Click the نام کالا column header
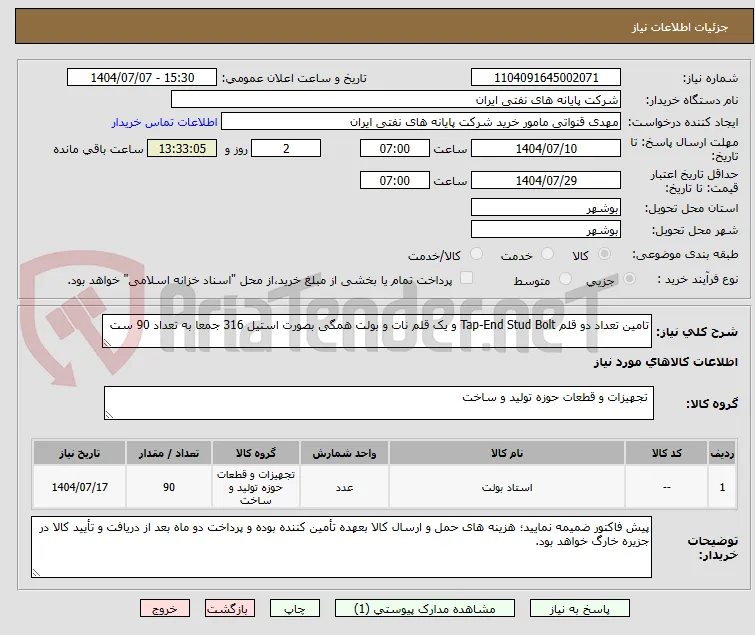 point(507,454)
